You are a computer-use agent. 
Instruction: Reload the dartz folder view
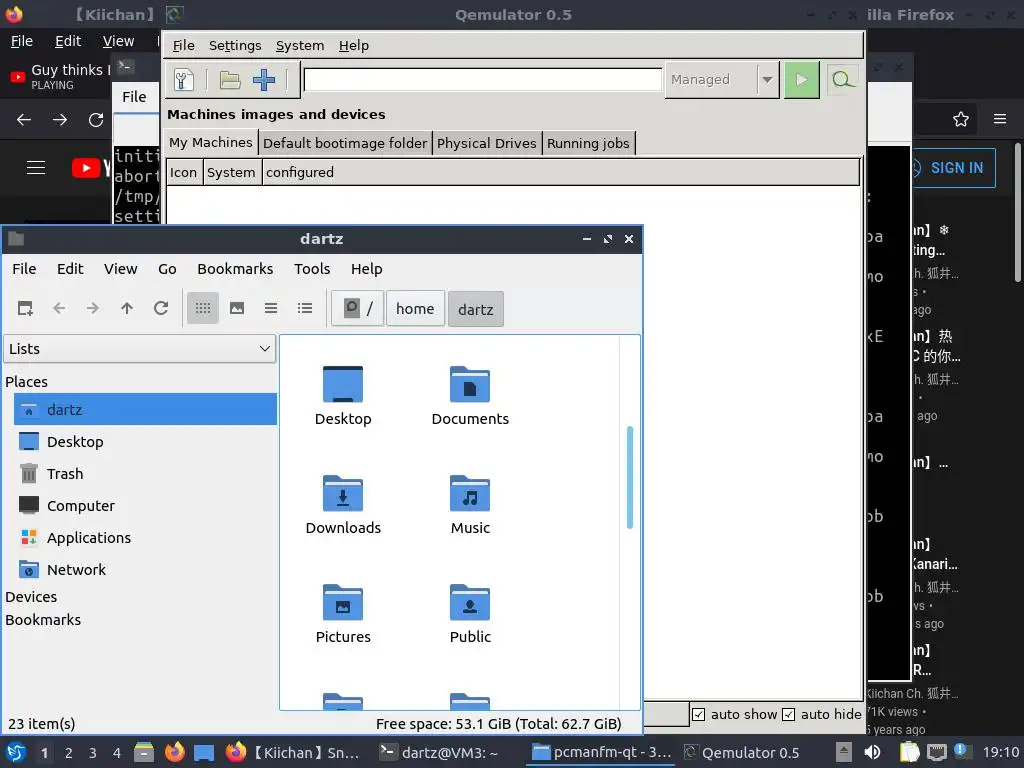point(161,308)
